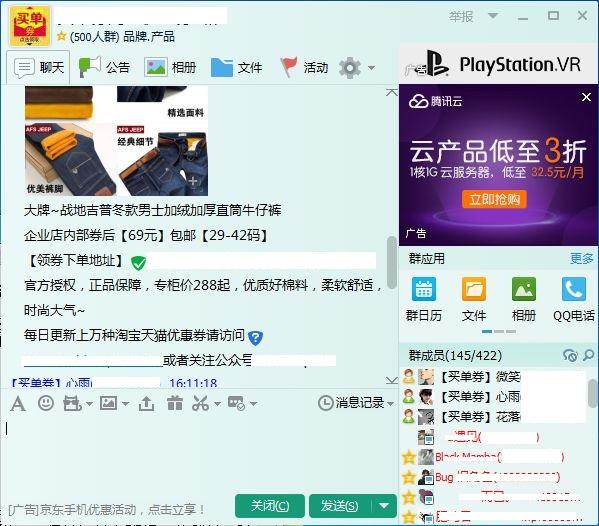Select the animated sticker tool icon
The width and height of the screenshot is (599, 526).
point(73,403)
